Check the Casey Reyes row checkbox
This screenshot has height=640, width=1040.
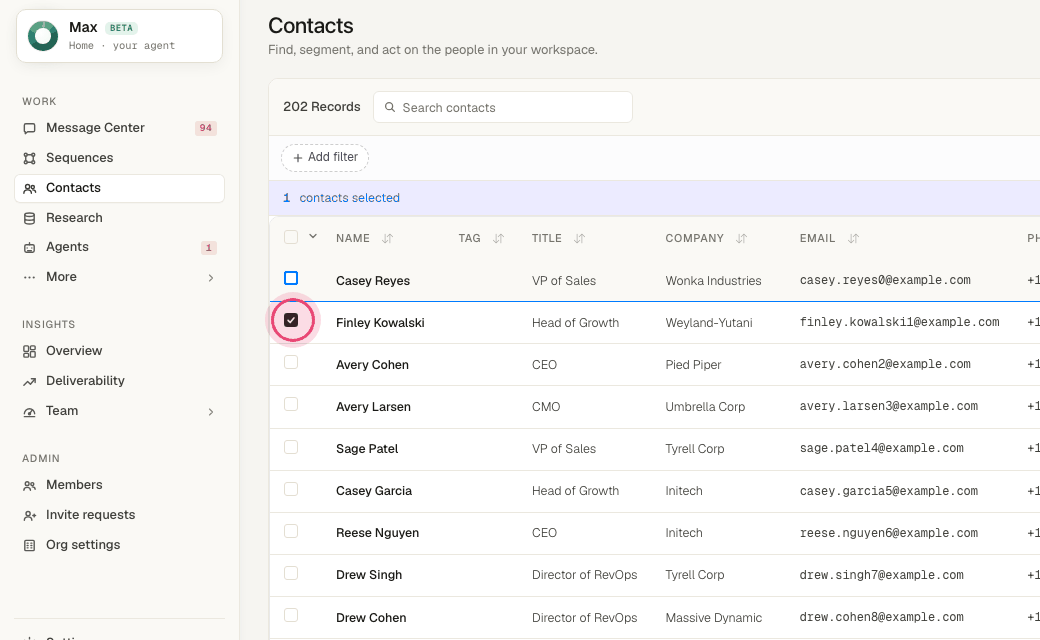point(291,278)
